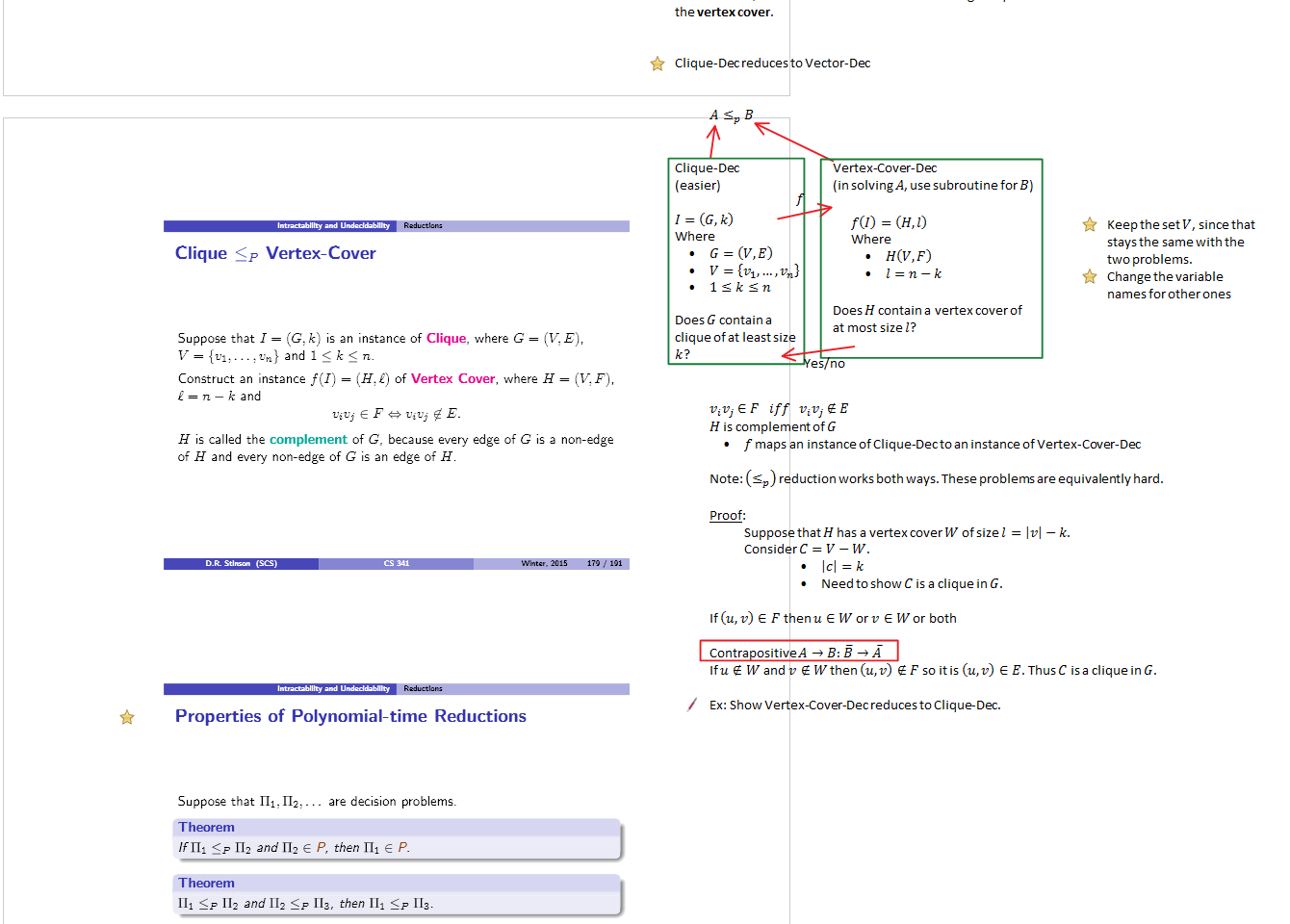The image size is (1290, 924).
Task: Select the green "complement" word in the slide
Action: pos(308,439)
